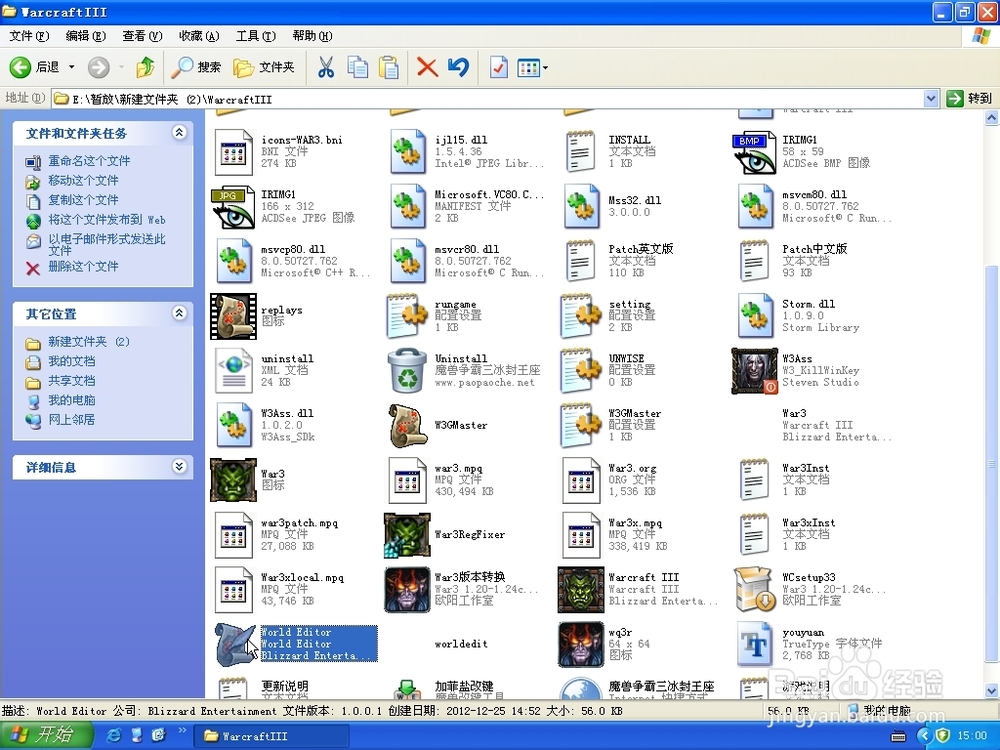Open the Views dropdown button
Viewport: 1000px width, 750px height.
tap(533, 67)
